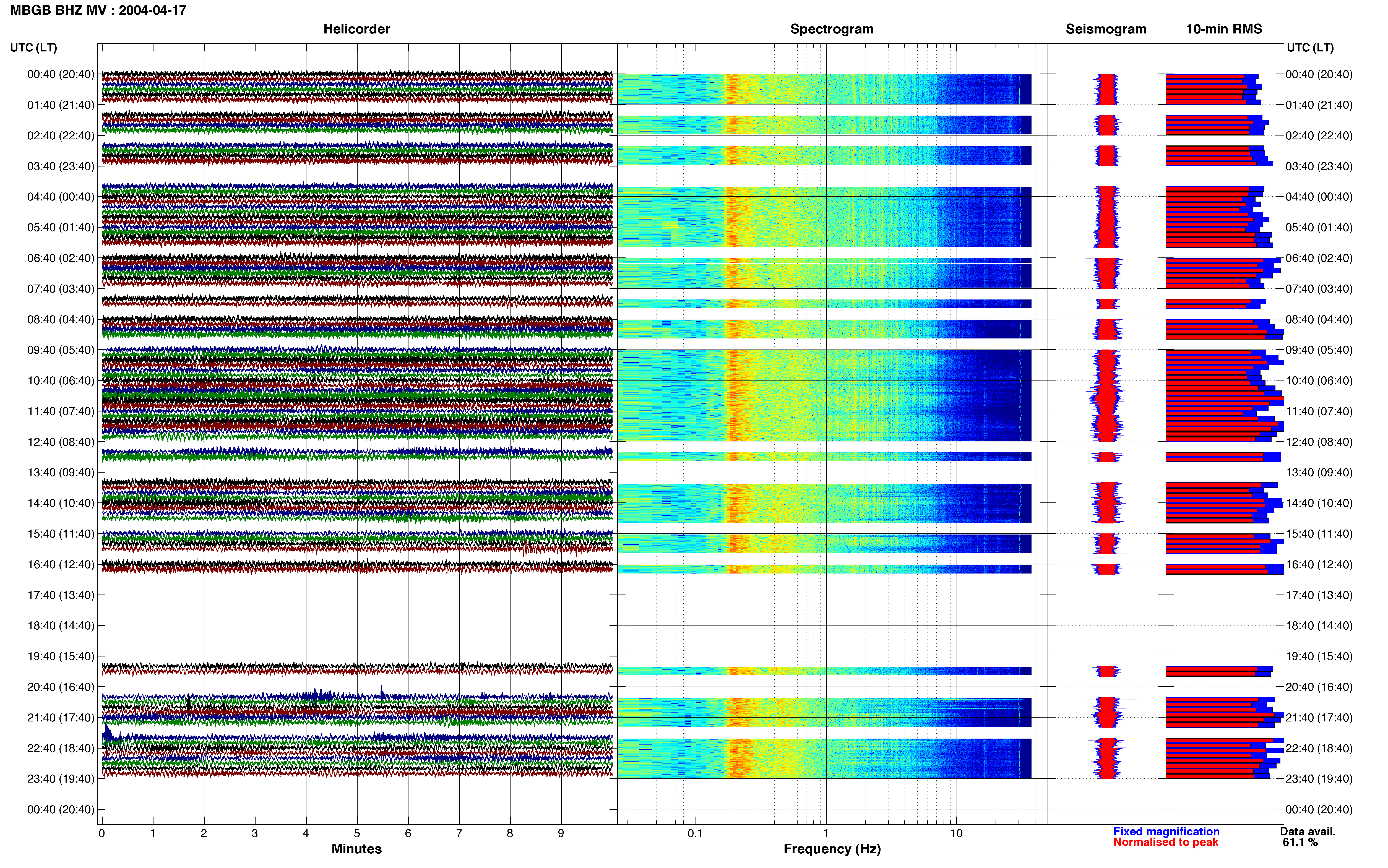1388x868 pixels.
Task: Click the 15:40 (11:40) label on the RMS axis
Action: (x=1319, y=534)
